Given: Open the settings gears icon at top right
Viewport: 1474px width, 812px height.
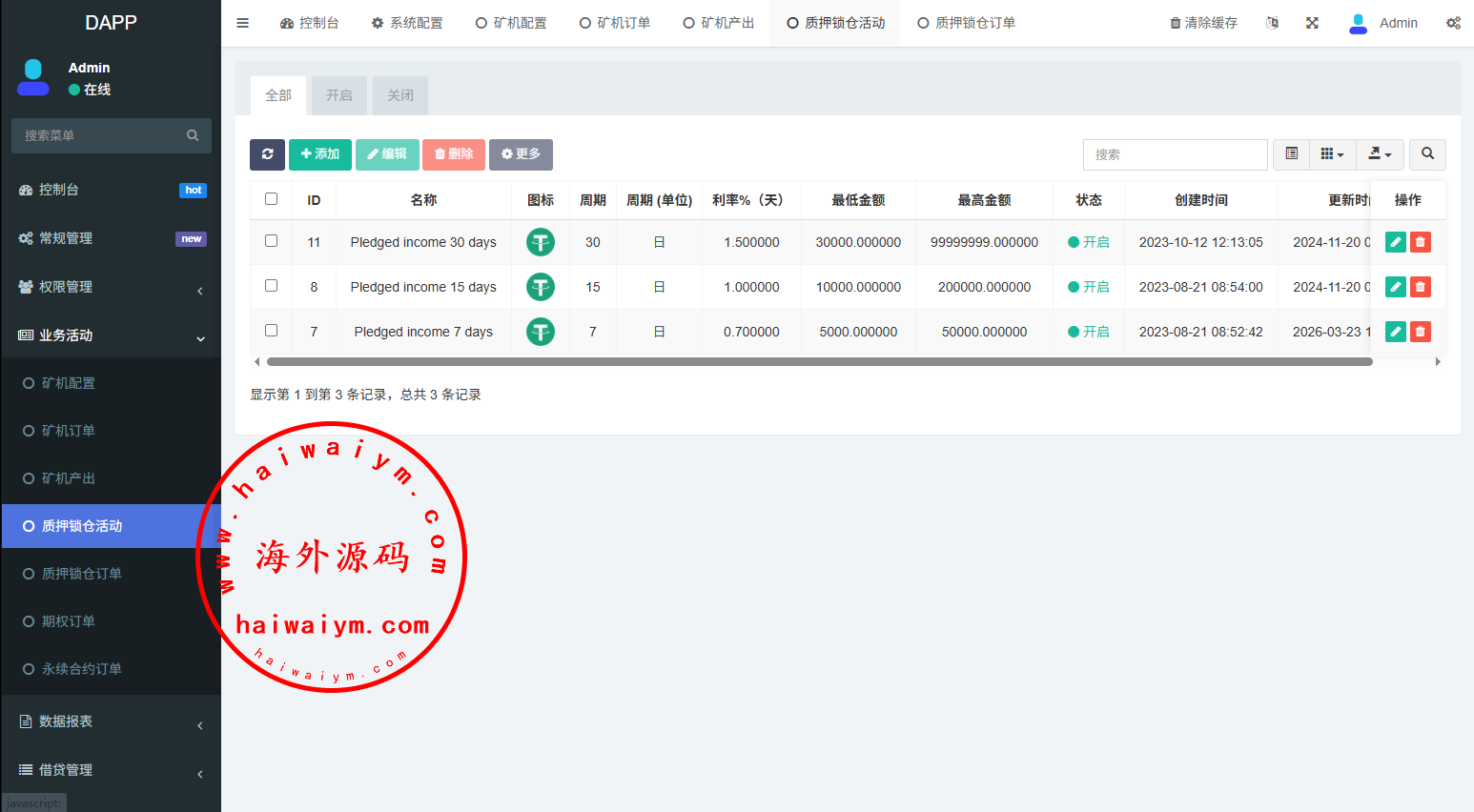Looking at the screenshot, I should click(x=1453, y=23).
